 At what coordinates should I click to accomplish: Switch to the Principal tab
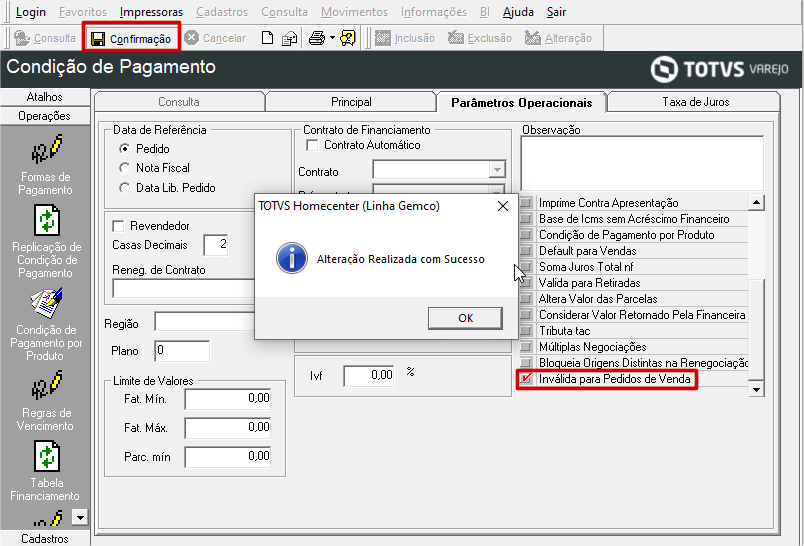point(351,102)
